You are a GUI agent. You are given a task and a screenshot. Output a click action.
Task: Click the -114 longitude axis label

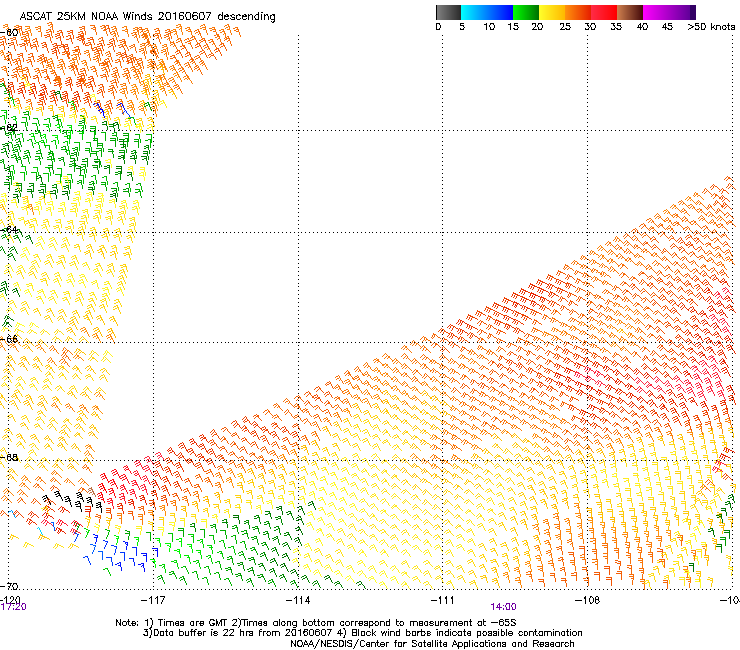298,599
